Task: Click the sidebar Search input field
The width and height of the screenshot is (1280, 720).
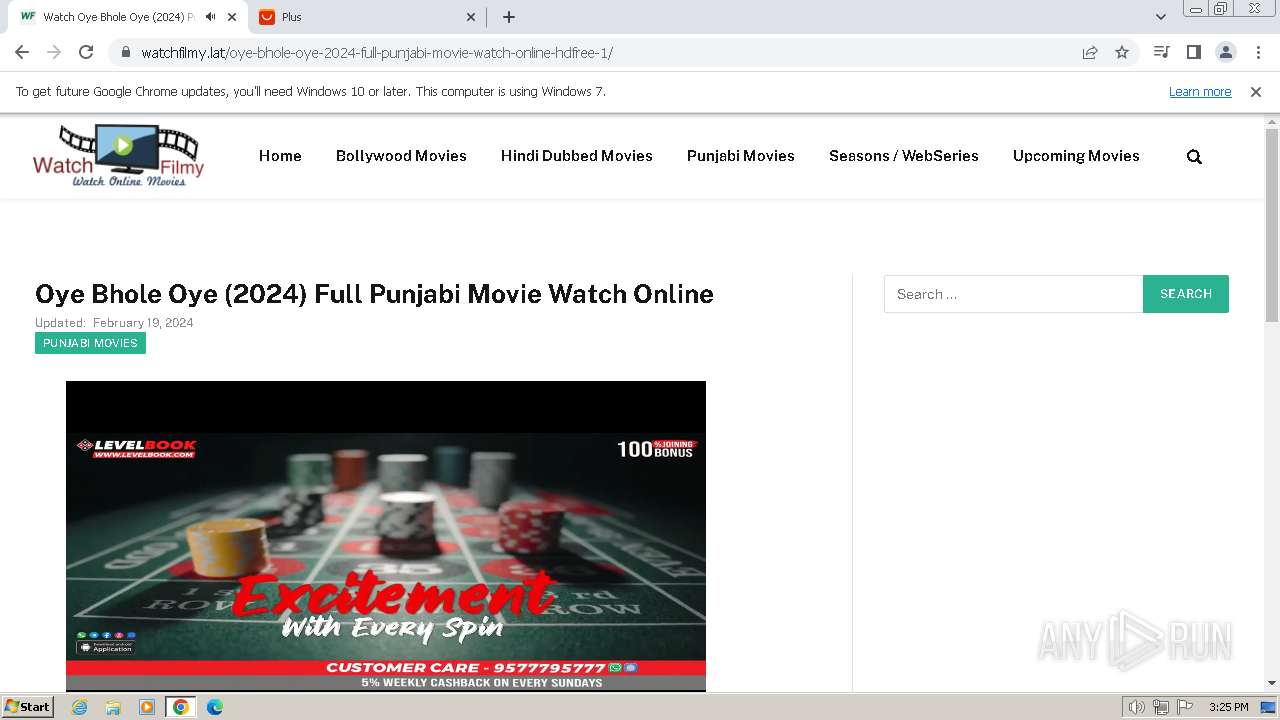Action: pos(1013,294)
